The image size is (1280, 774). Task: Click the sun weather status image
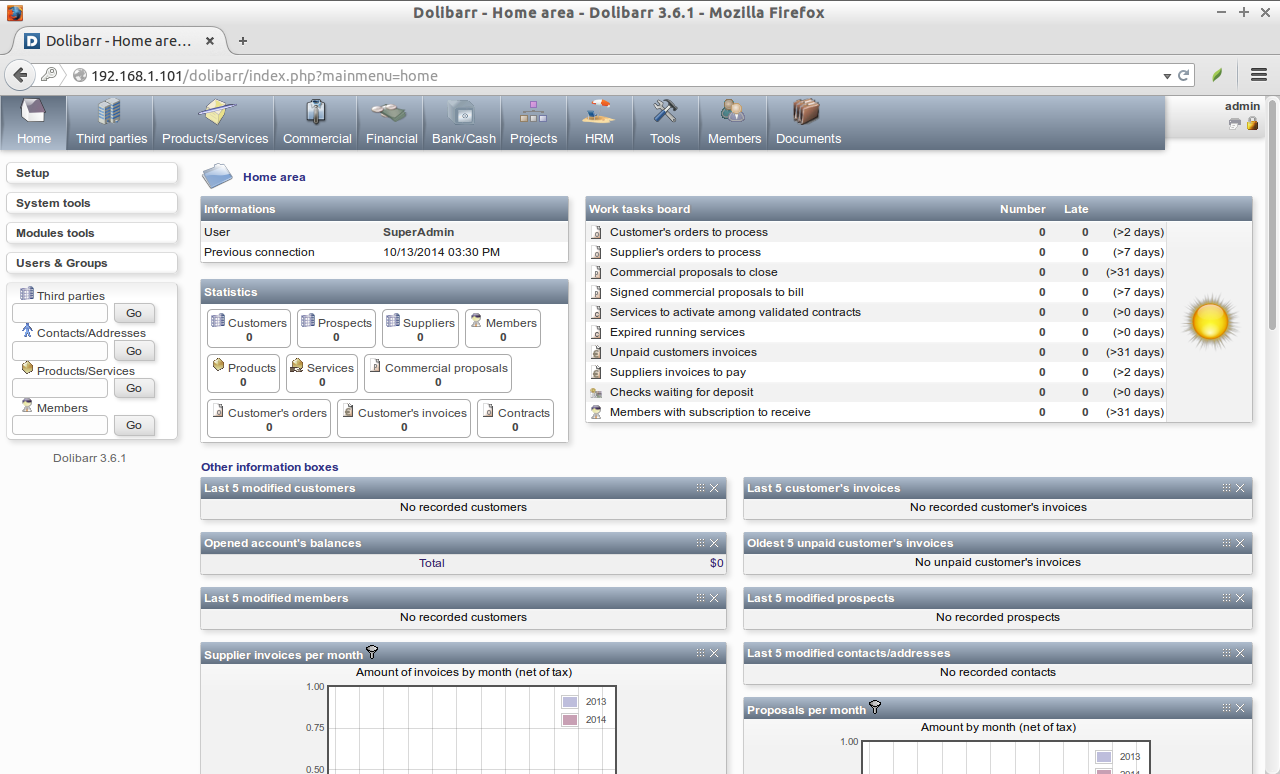(1209, 322)
